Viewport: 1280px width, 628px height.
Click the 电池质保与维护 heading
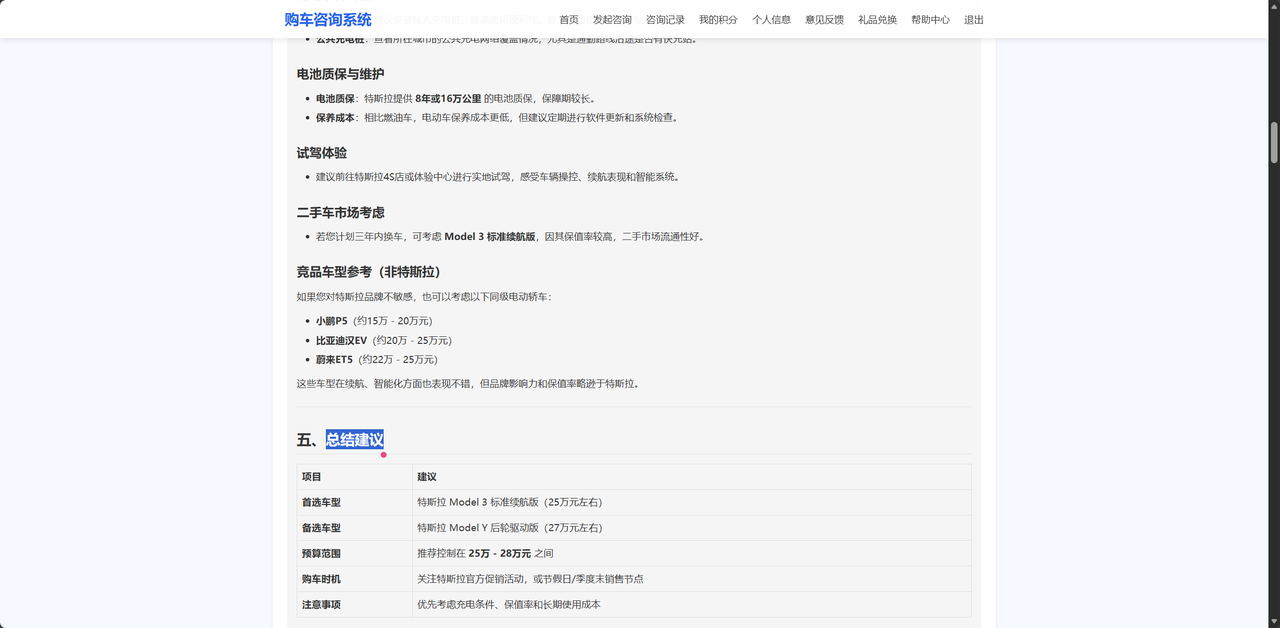point(340,74)
